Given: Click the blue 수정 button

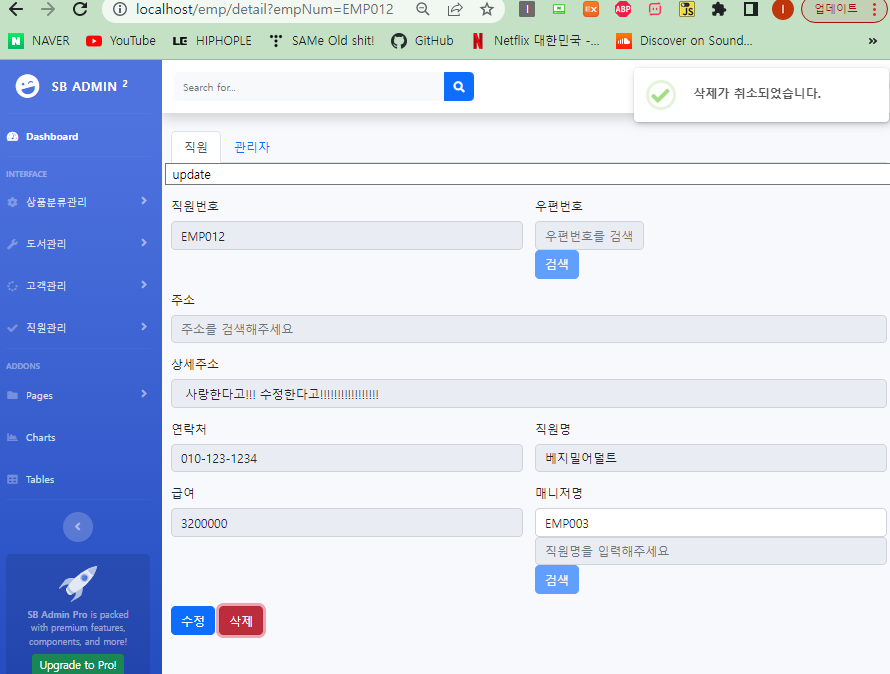Looking at the screenshot, I should click(193, 621).
